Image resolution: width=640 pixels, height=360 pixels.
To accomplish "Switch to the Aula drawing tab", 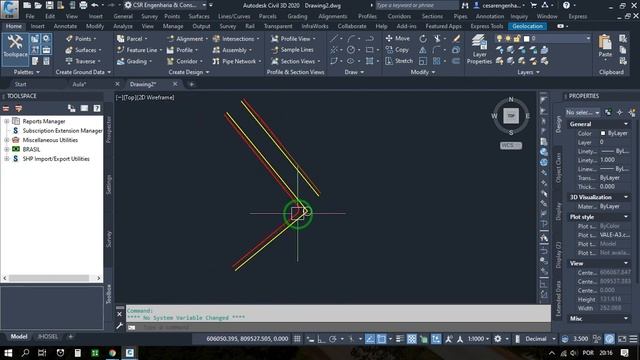I will click(79, 84).
